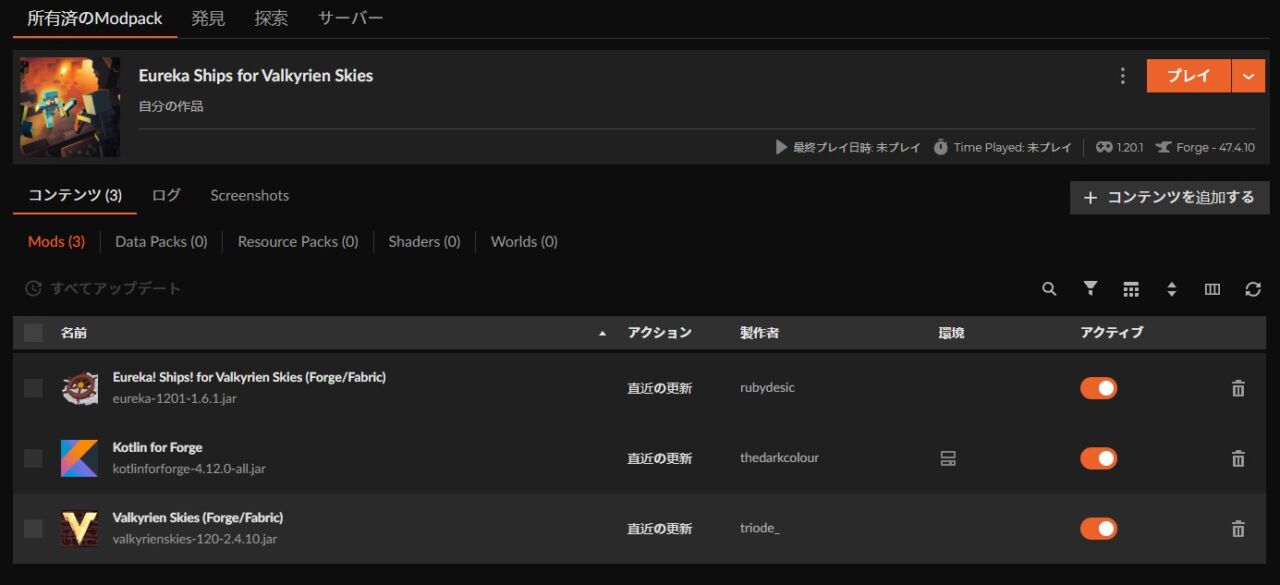Delete Eureka! Ships! using its trash icon
The height and width of the screenshot is (585, 1280).
coord(1237,387)
